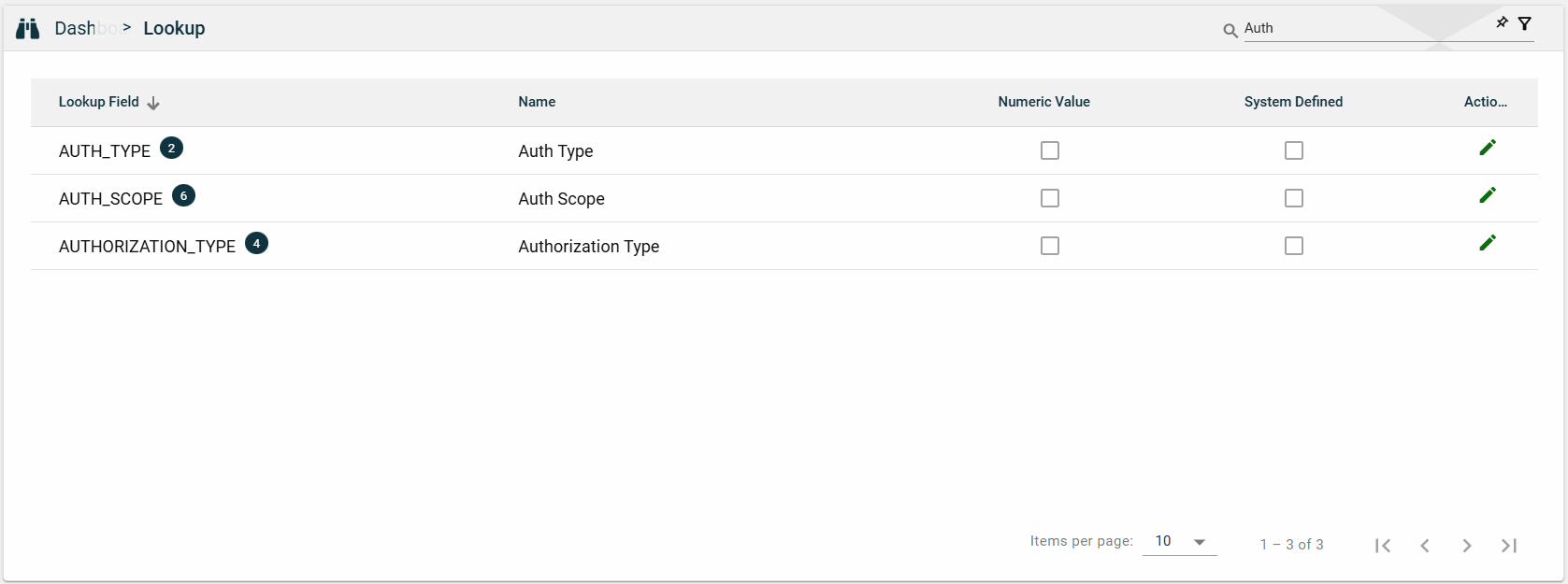Jump to the last page
This screenshot has height=584, width=1568.
(x=1508, y=546)
